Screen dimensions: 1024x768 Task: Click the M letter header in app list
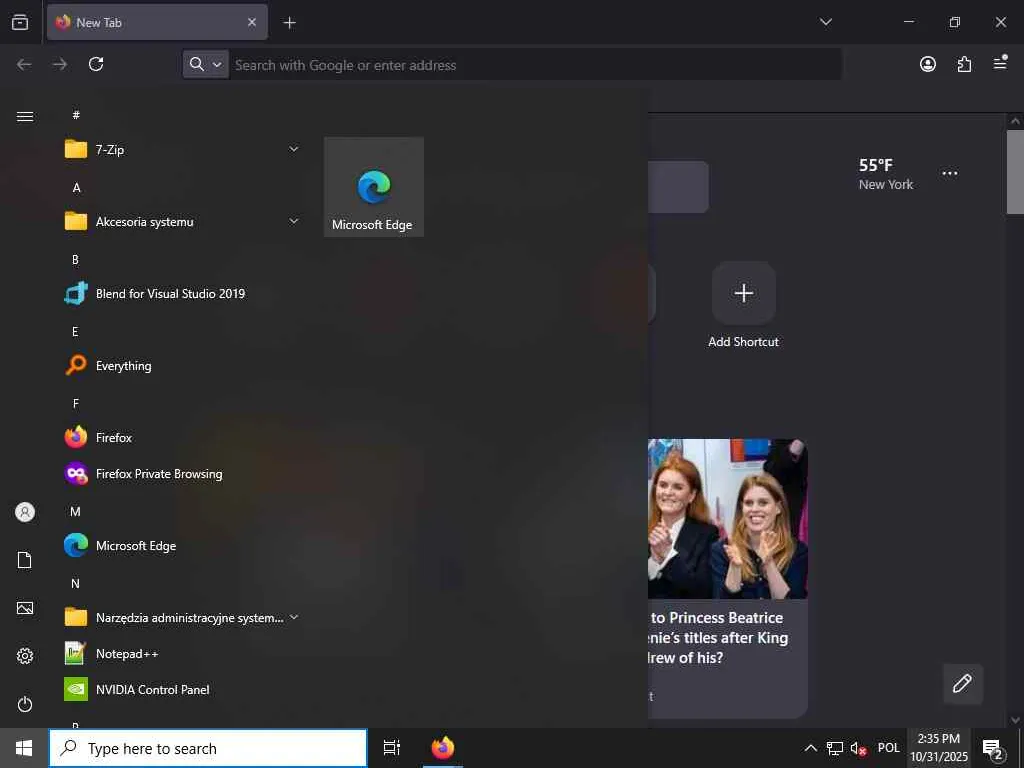[76, 511]
